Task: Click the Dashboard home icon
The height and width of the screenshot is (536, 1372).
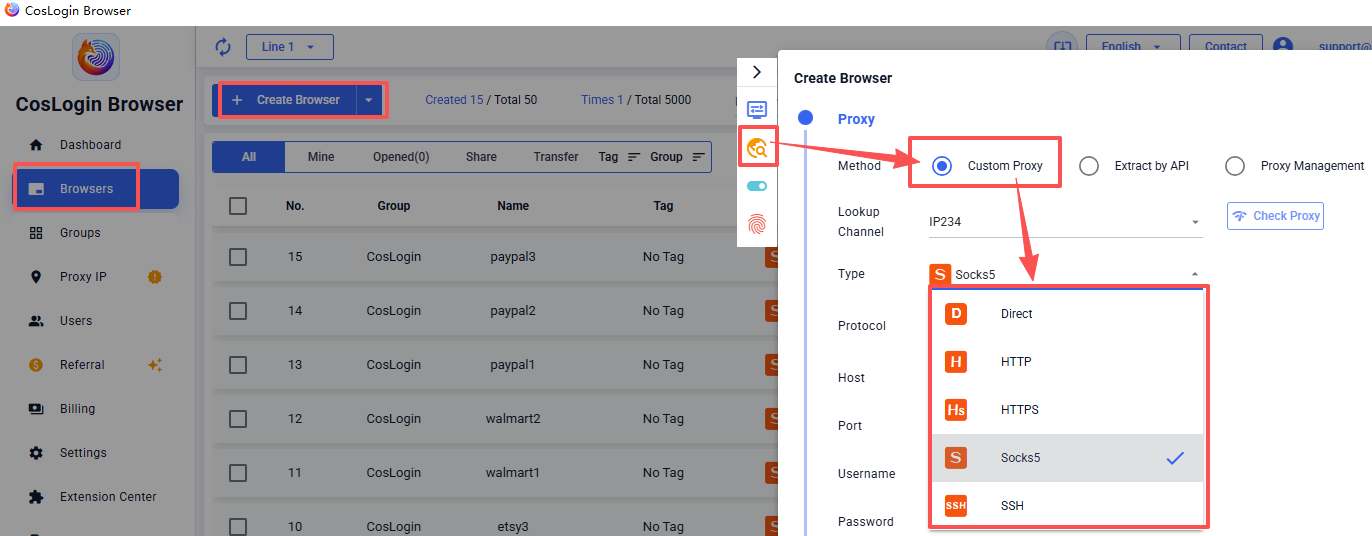Action: 36,145
